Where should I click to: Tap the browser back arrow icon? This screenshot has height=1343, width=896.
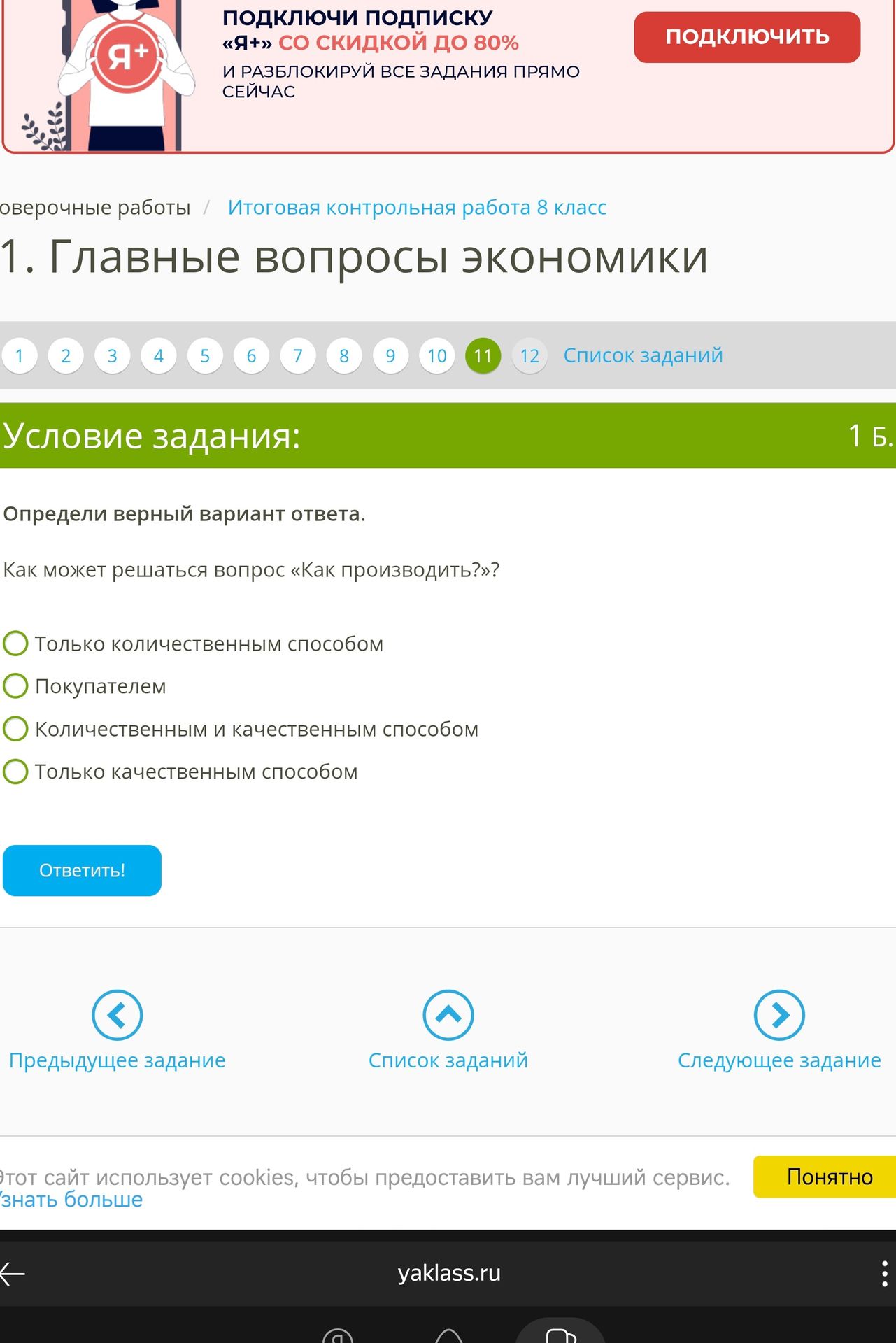pos(13,1274)
